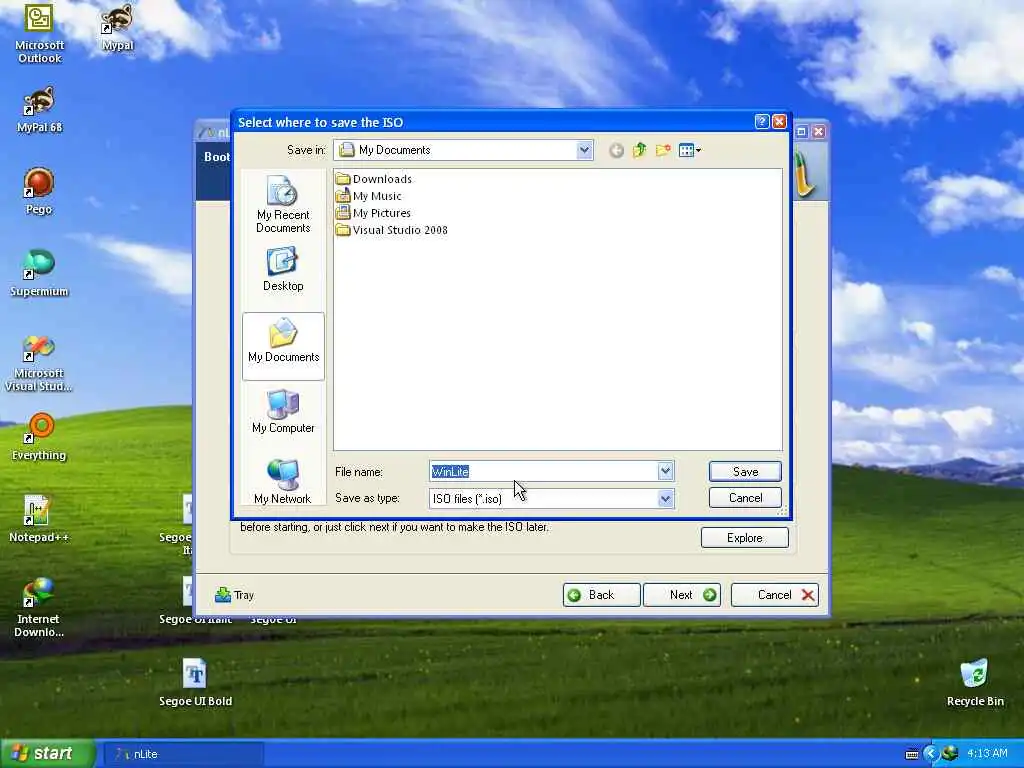1024x768 pixels.
Task: Open My Recent Documents place
Action: click(283, 205)
